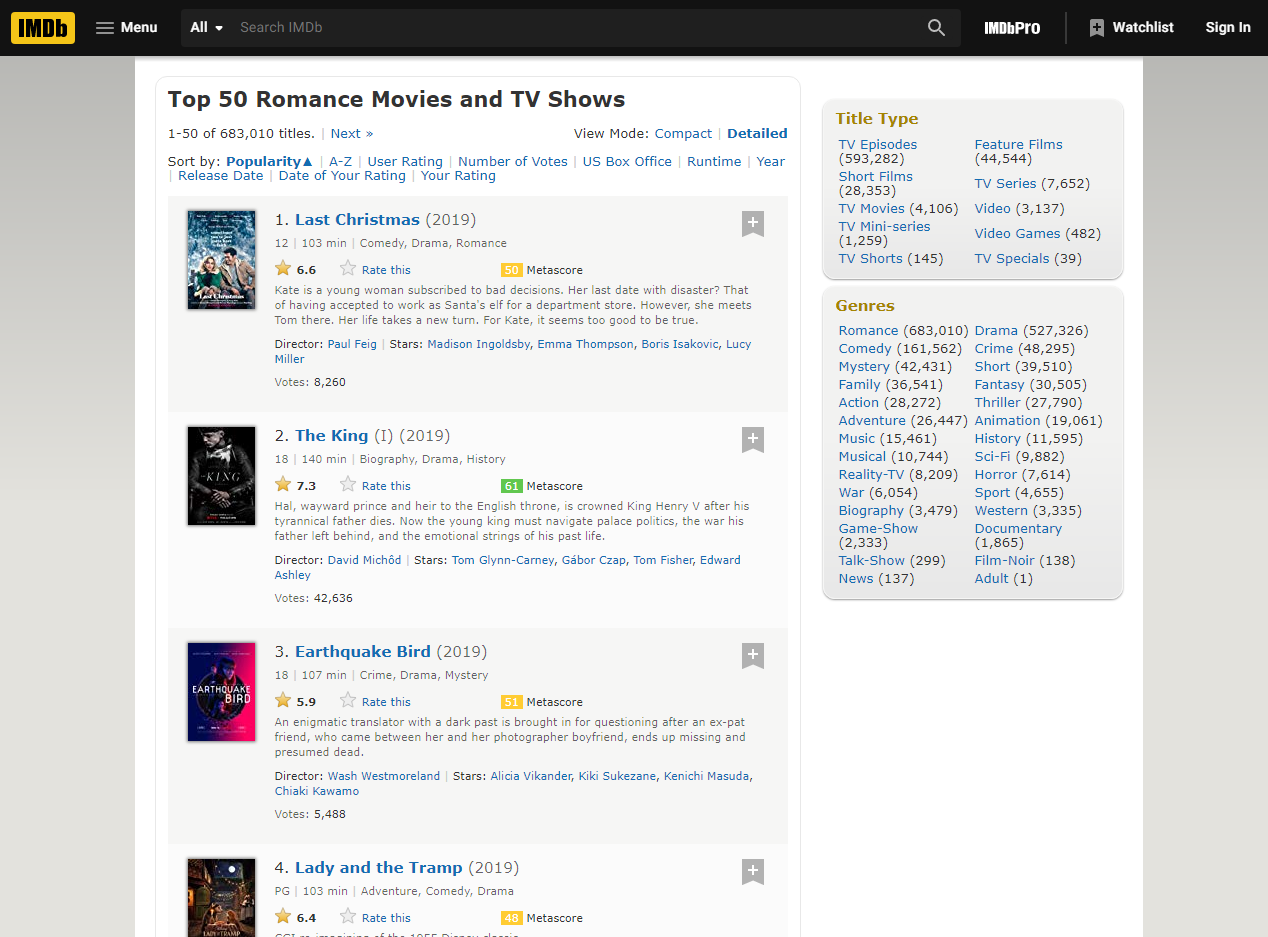Click Earthquake Bird poster thumbnail

click(221, 692)
